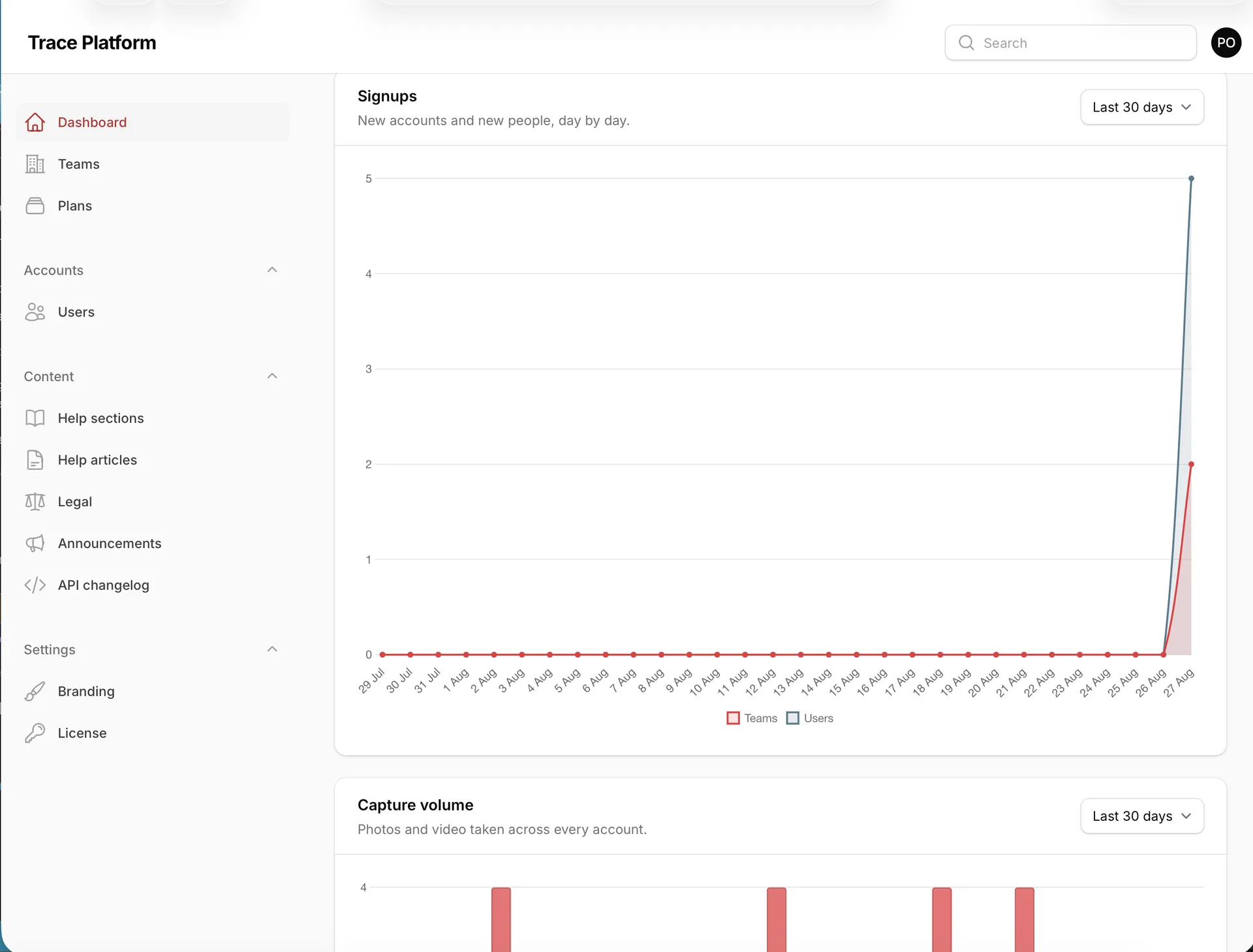Click the API changelog code icon
This screenshot has height=952, width=1253.
click(35, 585)
